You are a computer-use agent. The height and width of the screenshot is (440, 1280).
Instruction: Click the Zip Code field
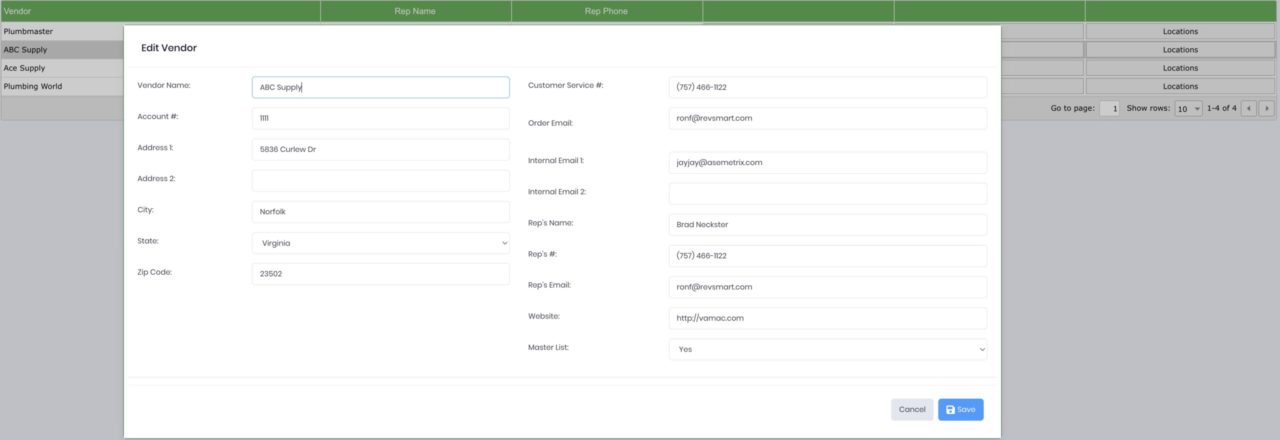pyautogui.click(x=380, y=273)
